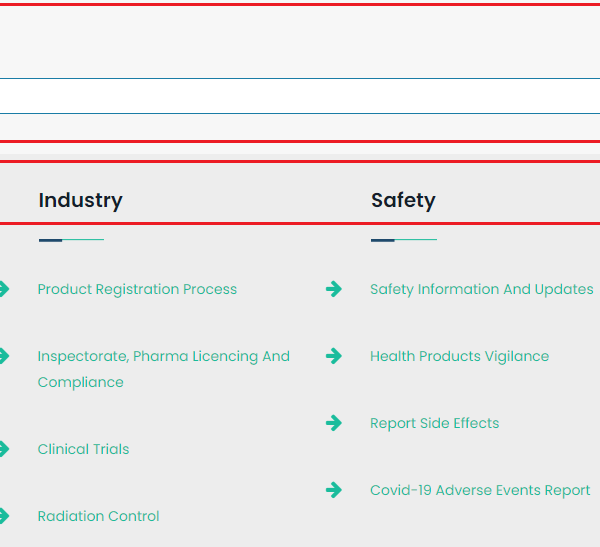Go to the Clinical Trials page
The image size is (600, 547).
point(83,449)
